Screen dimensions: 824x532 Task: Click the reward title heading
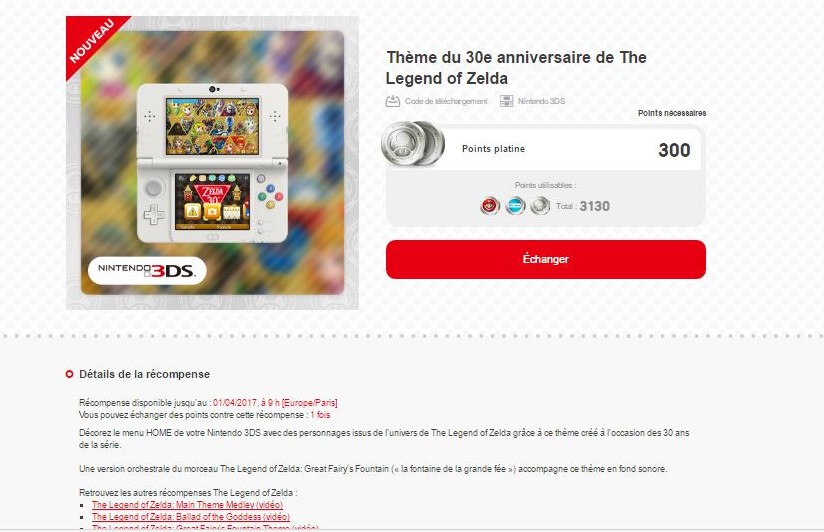point(516,68)
